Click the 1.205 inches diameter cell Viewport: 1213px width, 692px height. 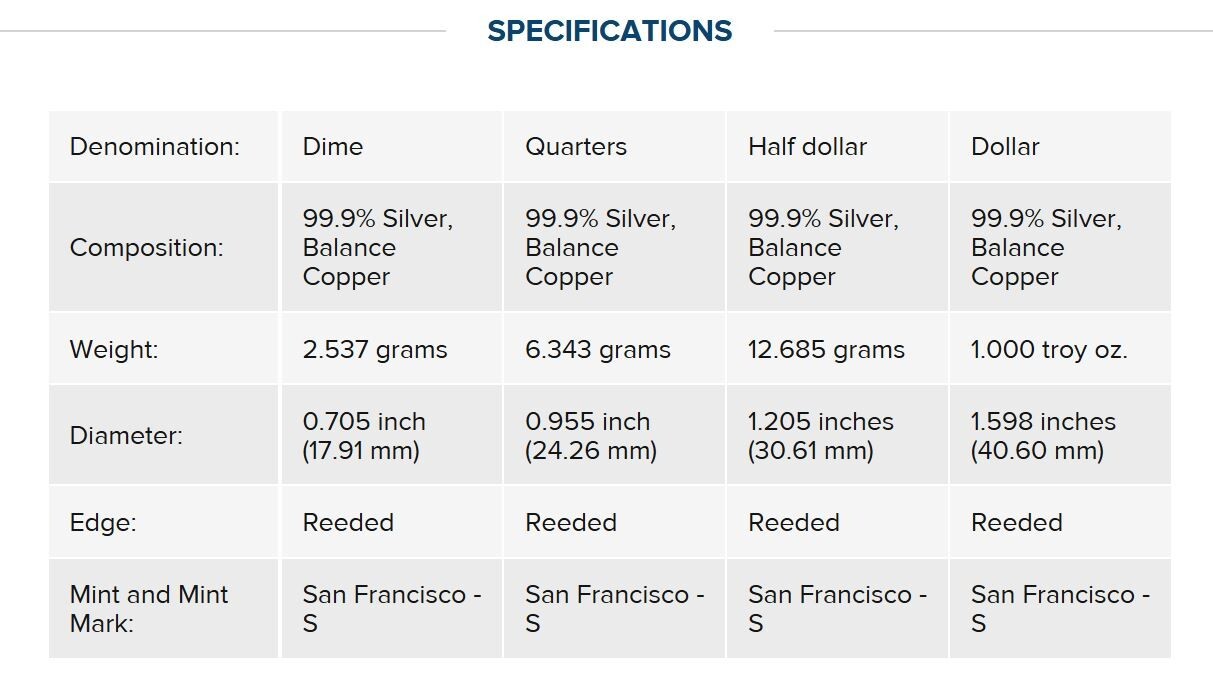[821, 436]
